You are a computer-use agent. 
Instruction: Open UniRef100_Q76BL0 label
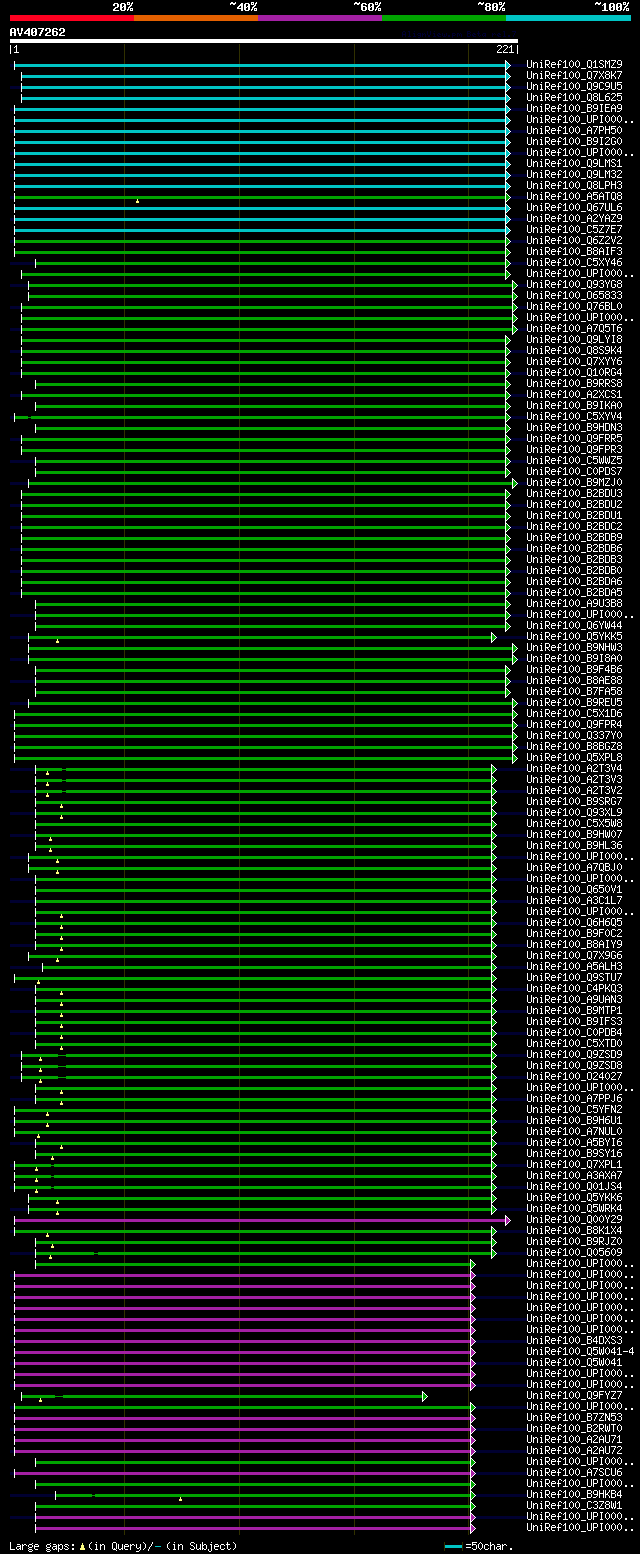575,307
